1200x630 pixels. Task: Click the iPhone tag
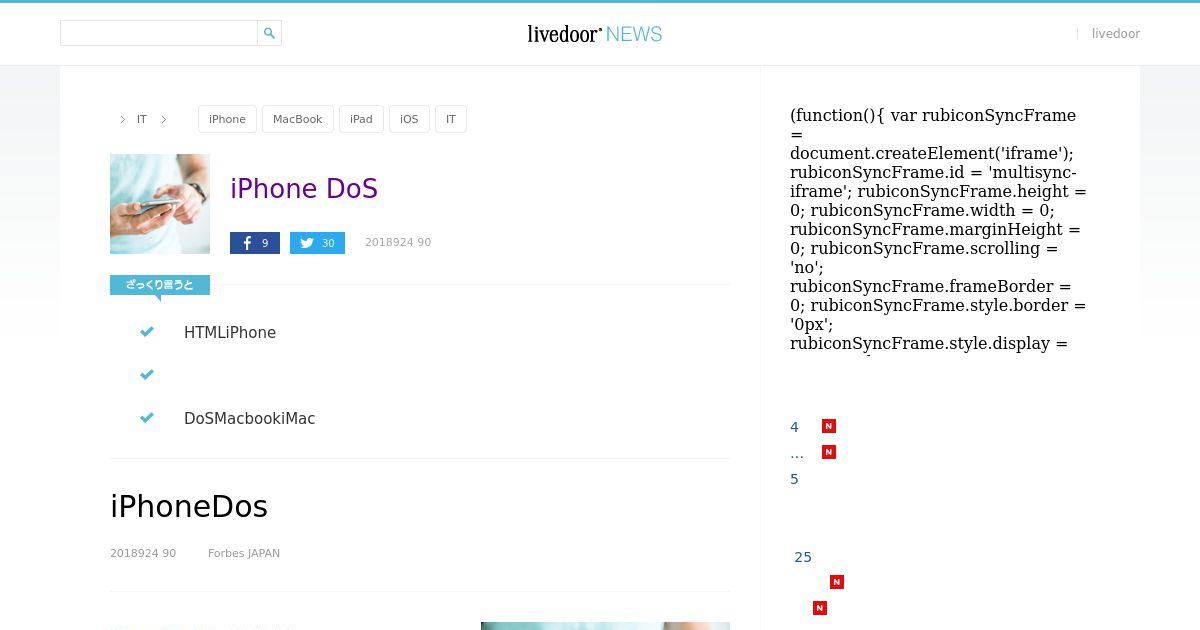coord(227,119)
